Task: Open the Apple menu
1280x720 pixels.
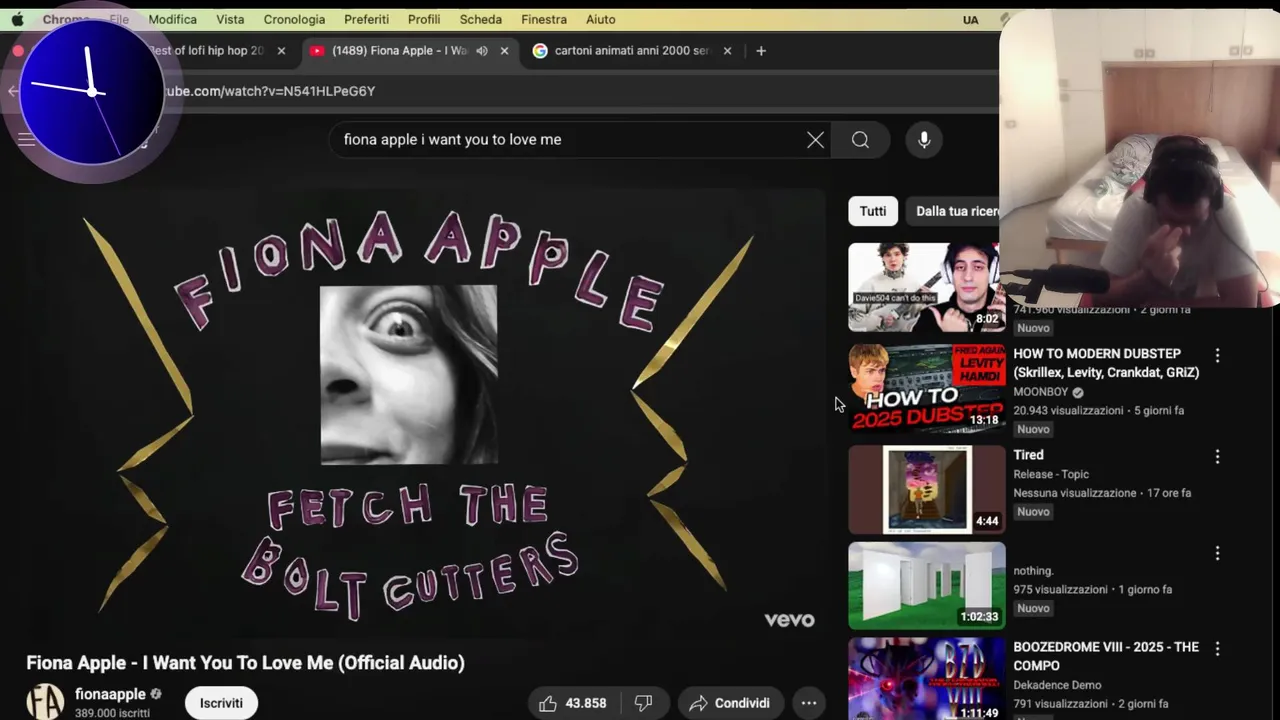Action: click(x=17, y=19)
